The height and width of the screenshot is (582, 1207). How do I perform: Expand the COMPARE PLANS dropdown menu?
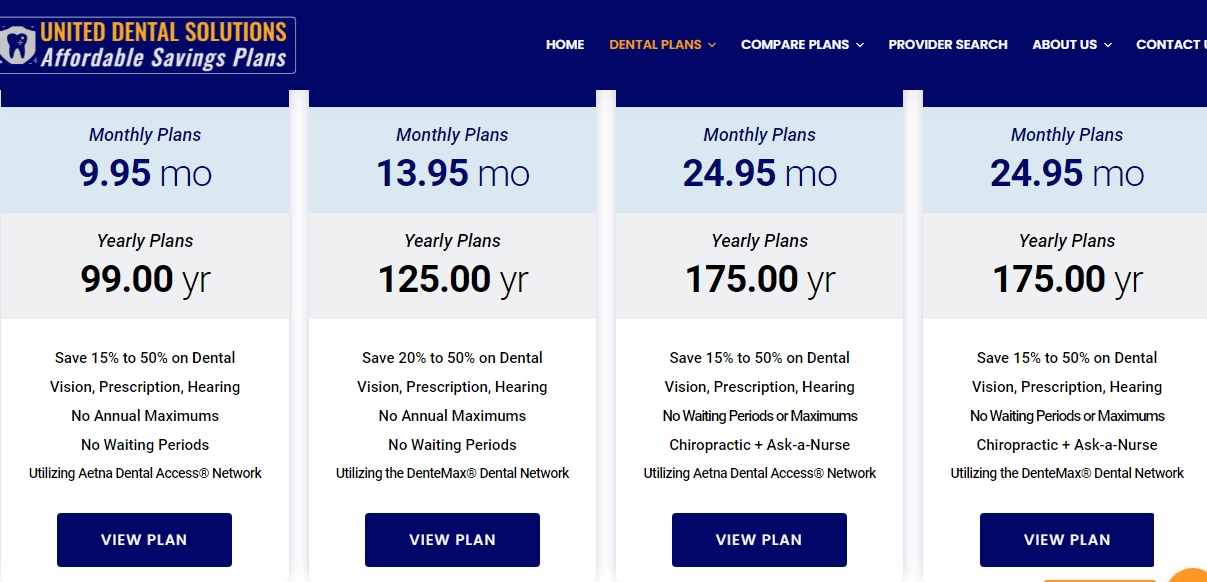point(802,45)
